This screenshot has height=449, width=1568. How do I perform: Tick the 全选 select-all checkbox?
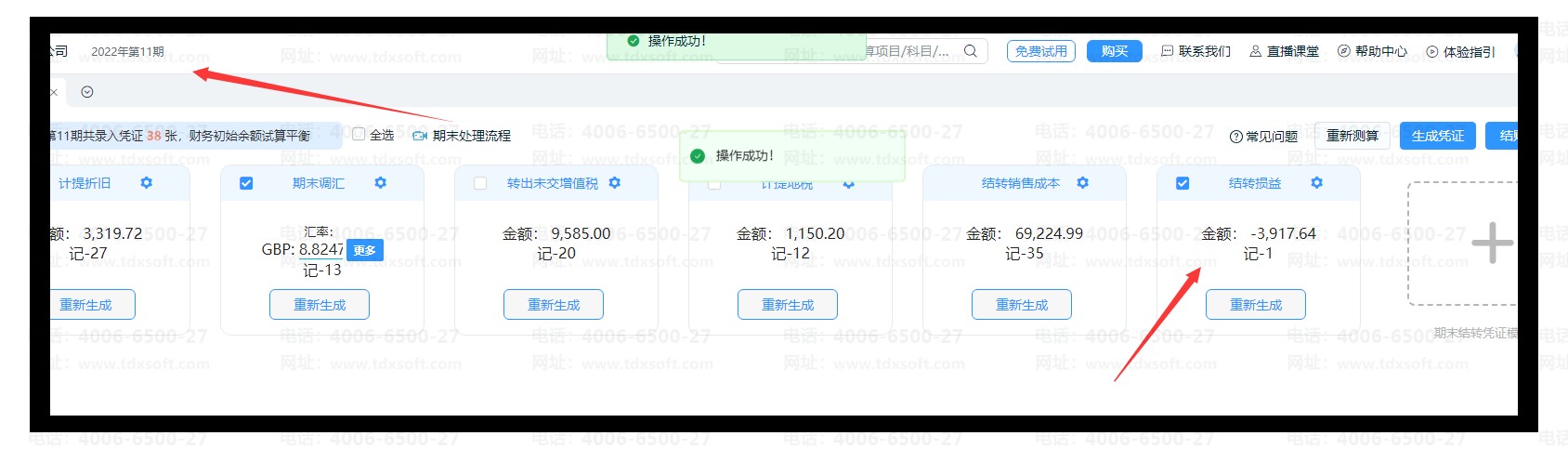point(359,135)
